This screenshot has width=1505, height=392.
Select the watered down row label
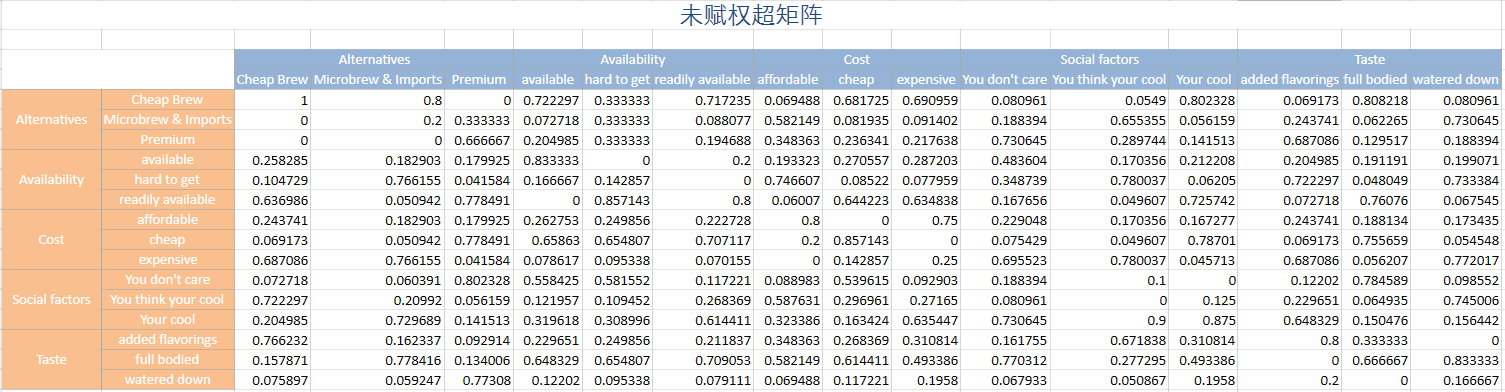[168, 380]
